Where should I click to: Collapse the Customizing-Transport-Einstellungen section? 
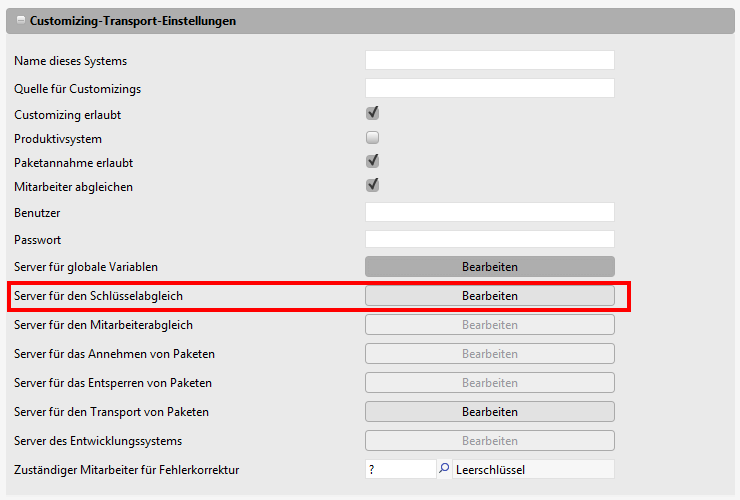tap(21, 21)
